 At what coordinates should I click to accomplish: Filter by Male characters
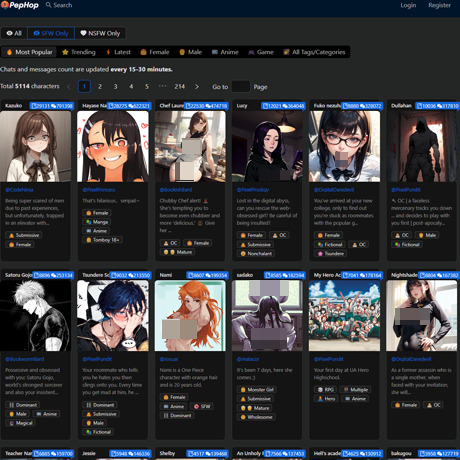(190, 52)
